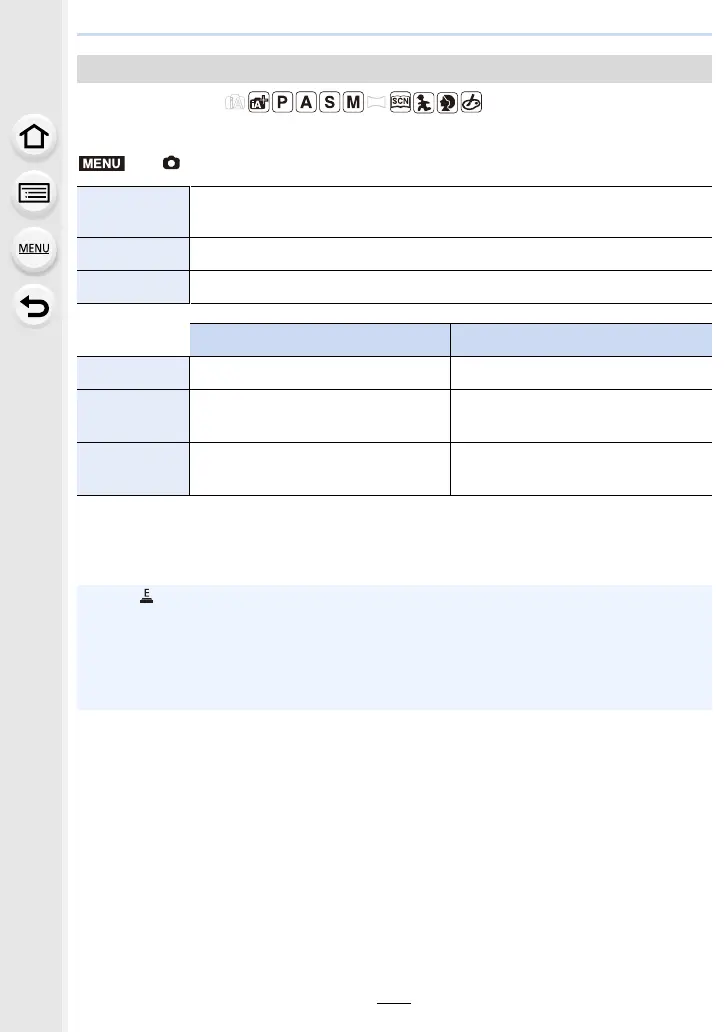The width and height of the screenshot is (726, 1032).
Task: Open the round MENU button in sidebar
Action: [x=34, y=249]
